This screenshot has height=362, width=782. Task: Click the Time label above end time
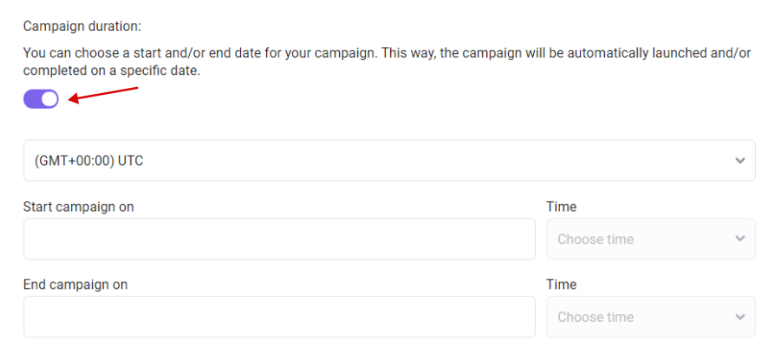562,284
